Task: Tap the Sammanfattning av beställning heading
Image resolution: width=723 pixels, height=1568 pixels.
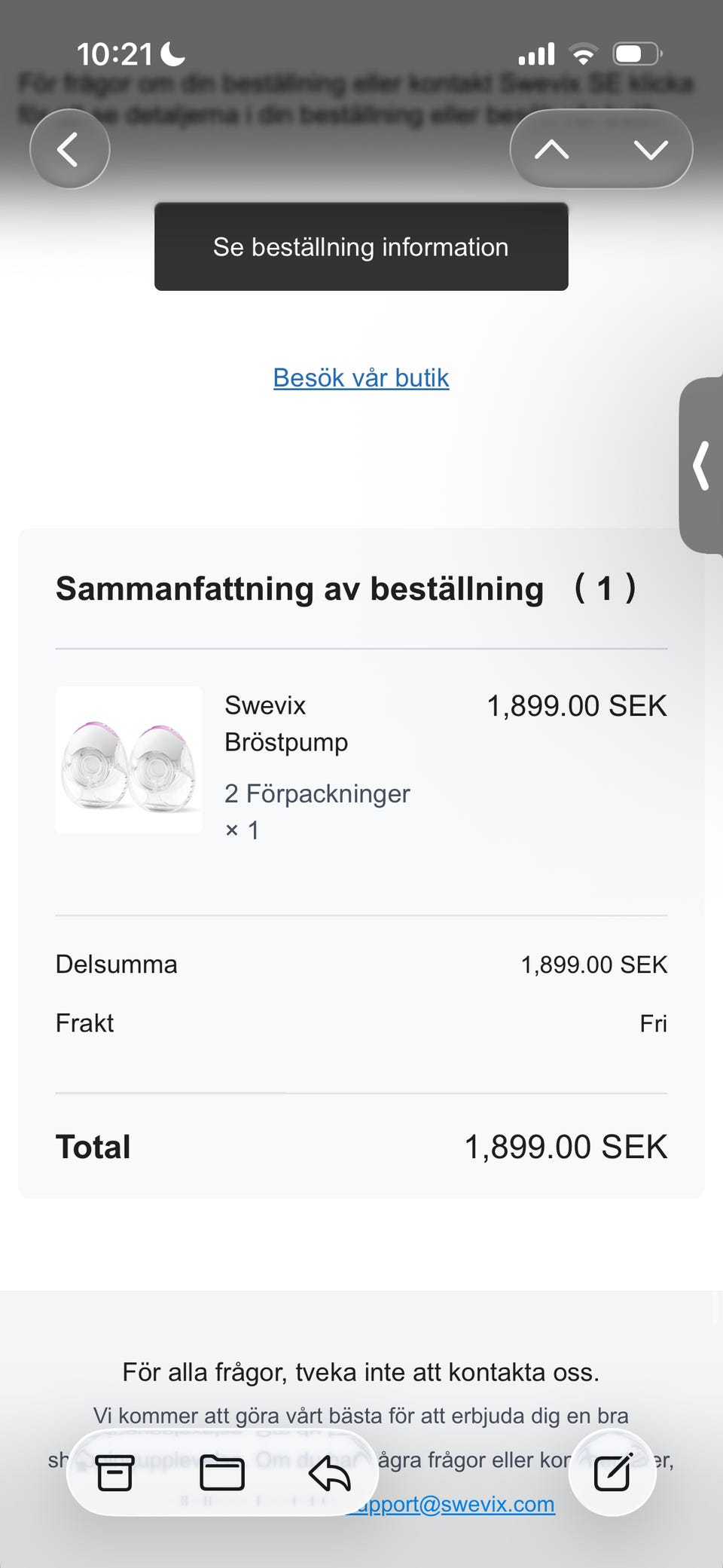Action: point(300,588)
